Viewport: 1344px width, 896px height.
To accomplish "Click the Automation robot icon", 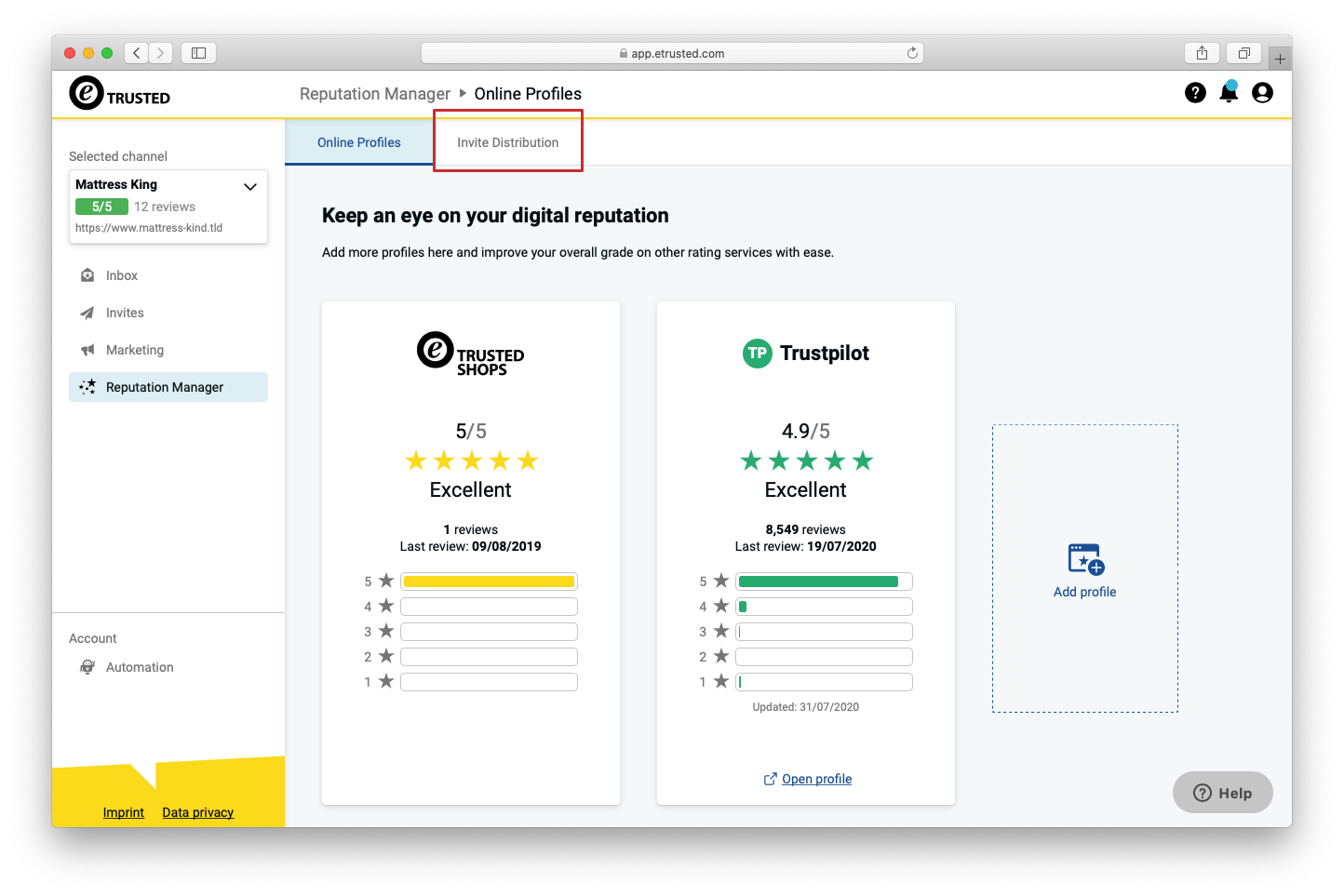I will coord(87,667).
